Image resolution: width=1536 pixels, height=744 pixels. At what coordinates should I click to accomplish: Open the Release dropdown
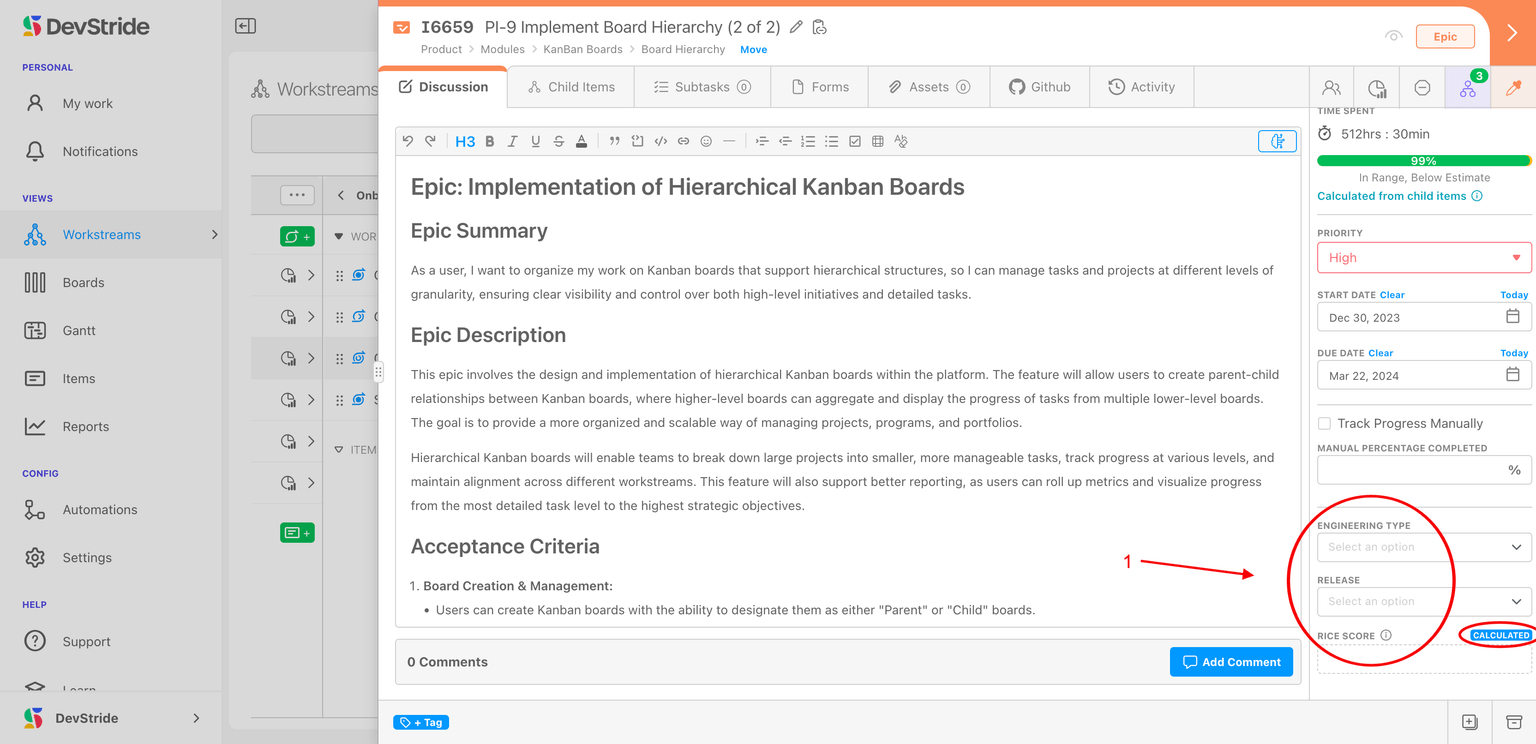(1423, 601)
